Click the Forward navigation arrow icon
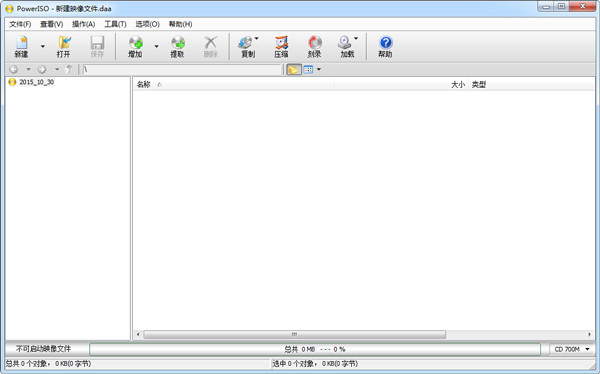Viewport: 600px width, 374px height. (x=42, y=69)
